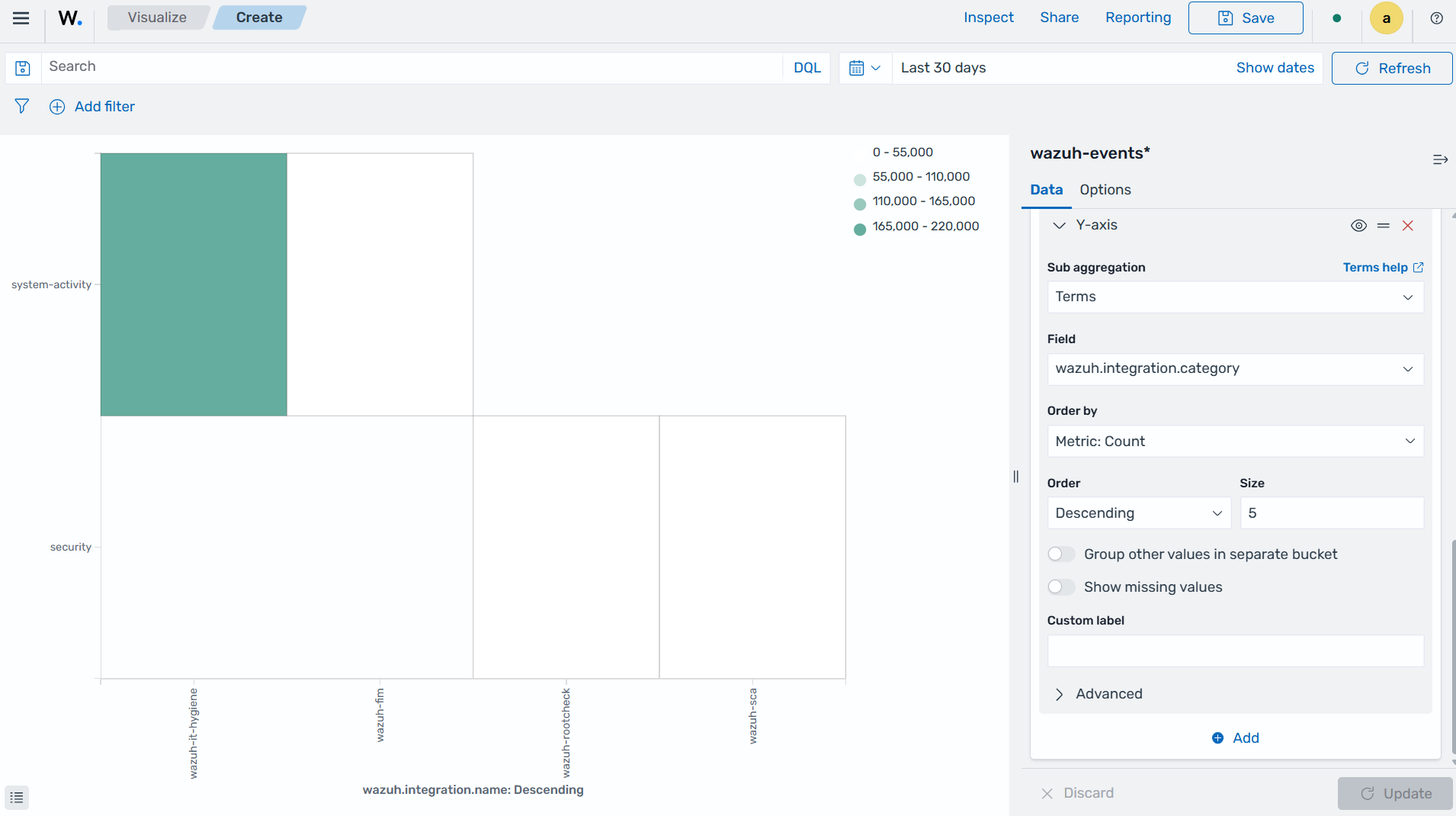Enable Show missing values switch
Image resolution: width=1456 pixels, height=816 pixels.
(x=1061, y=587)
